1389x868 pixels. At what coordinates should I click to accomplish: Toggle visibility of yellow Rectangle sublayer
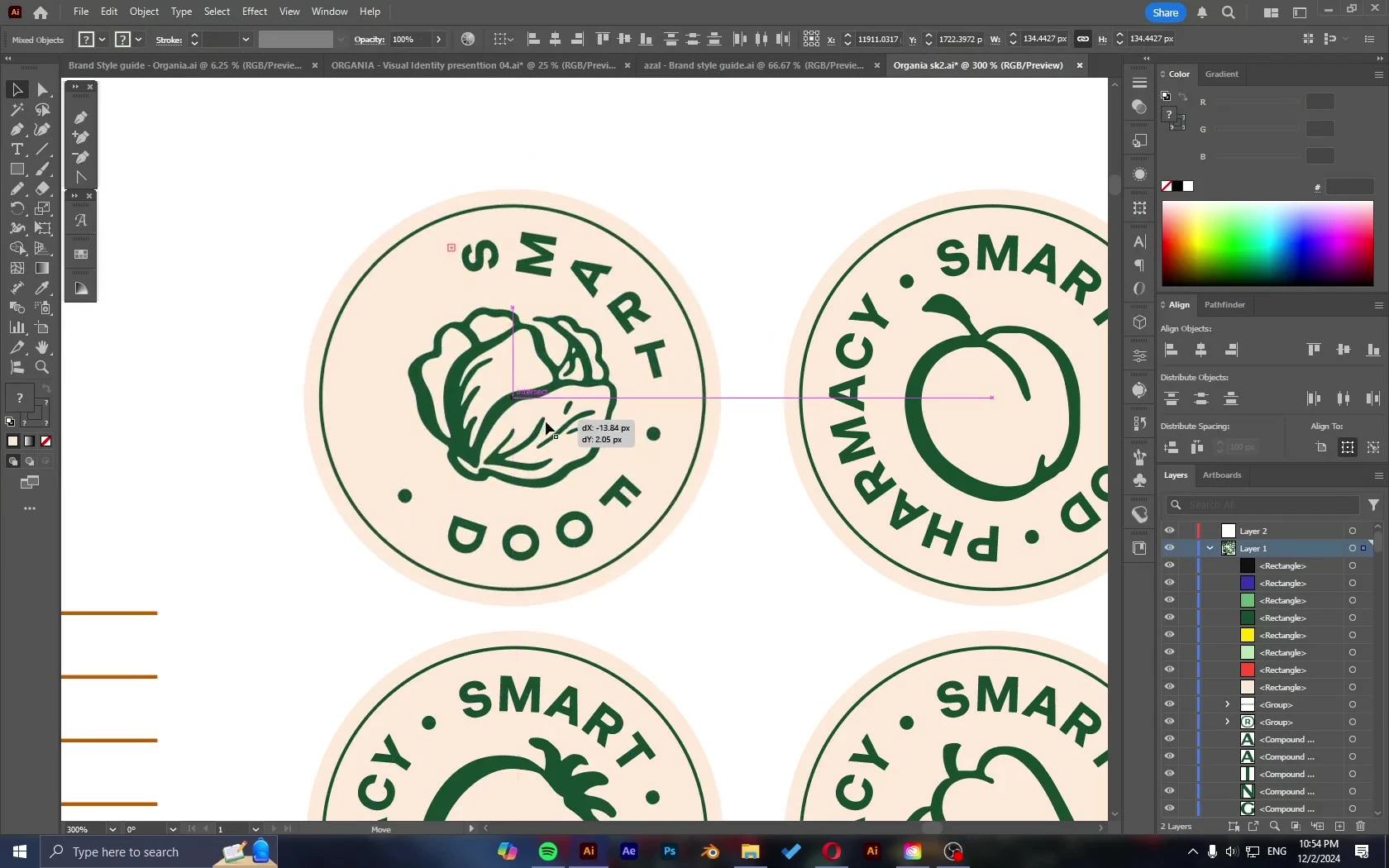(x=1169, y=635)
